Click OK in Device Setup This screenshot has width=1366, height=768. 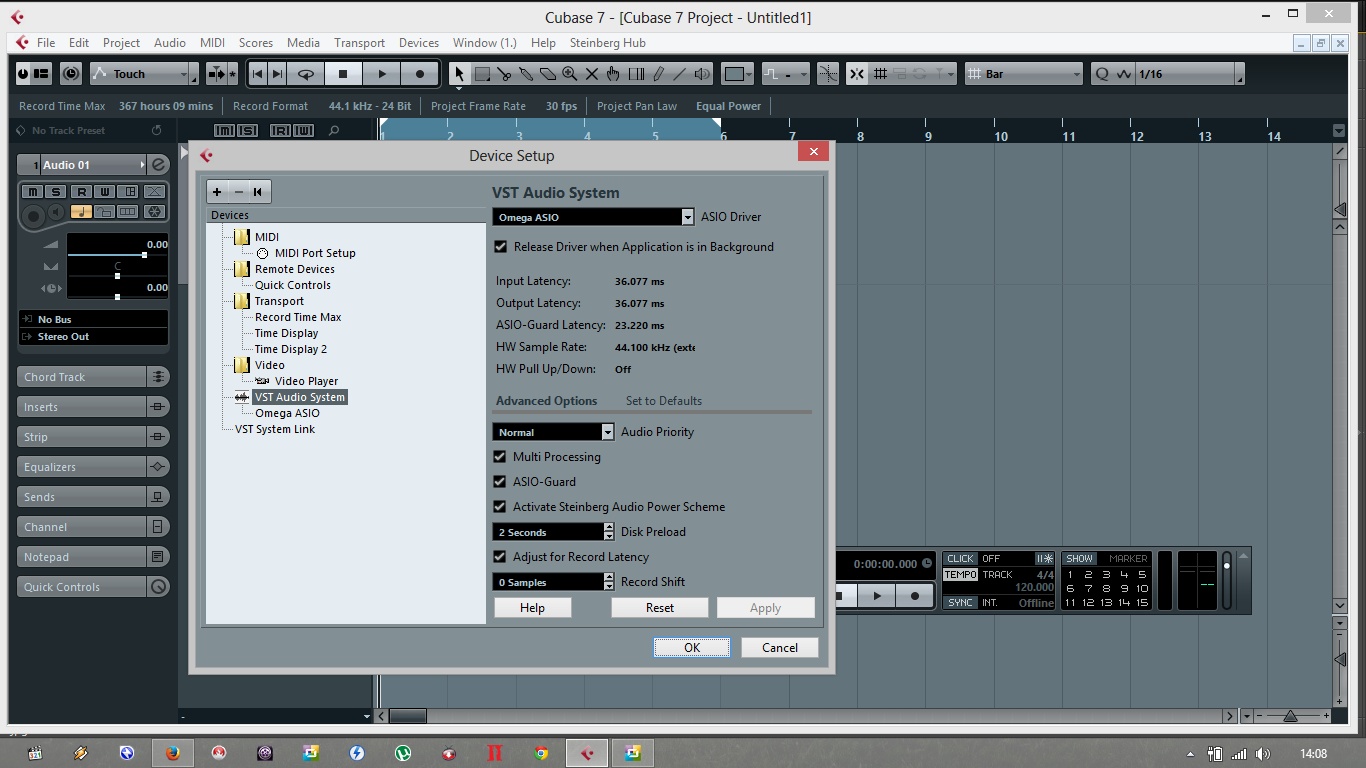point(692,648)
